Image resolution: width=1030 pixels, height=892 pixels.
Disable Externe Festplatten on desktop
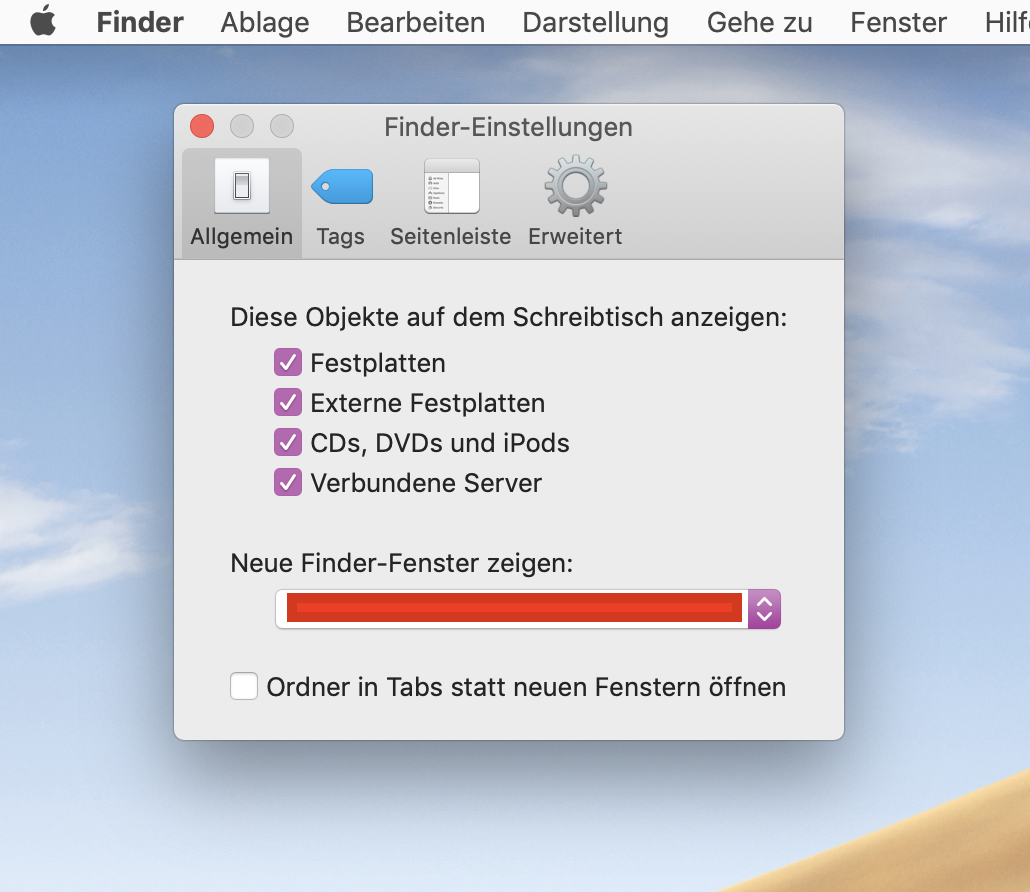[288, 403]
